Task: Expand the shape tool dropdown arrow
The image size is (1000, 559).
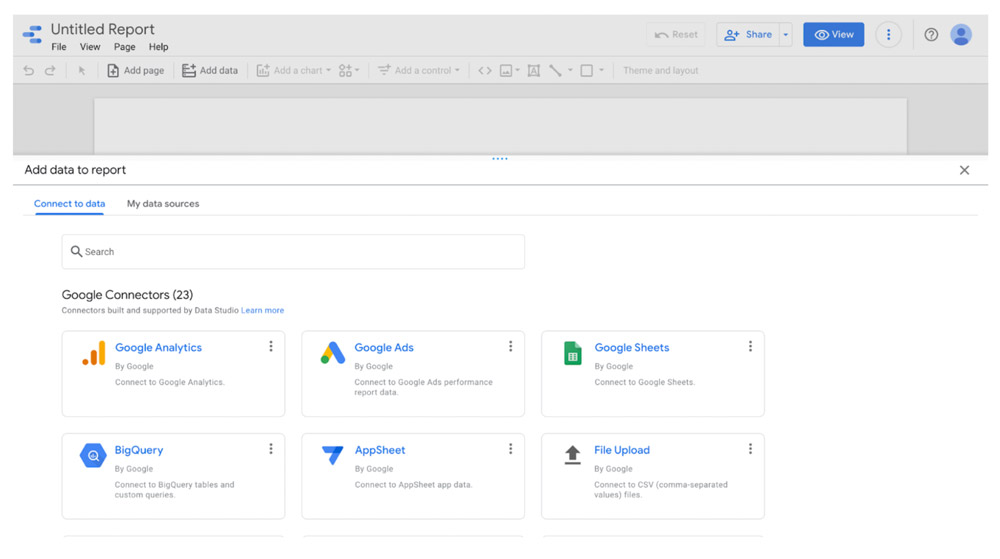Action: pos(601,71)
